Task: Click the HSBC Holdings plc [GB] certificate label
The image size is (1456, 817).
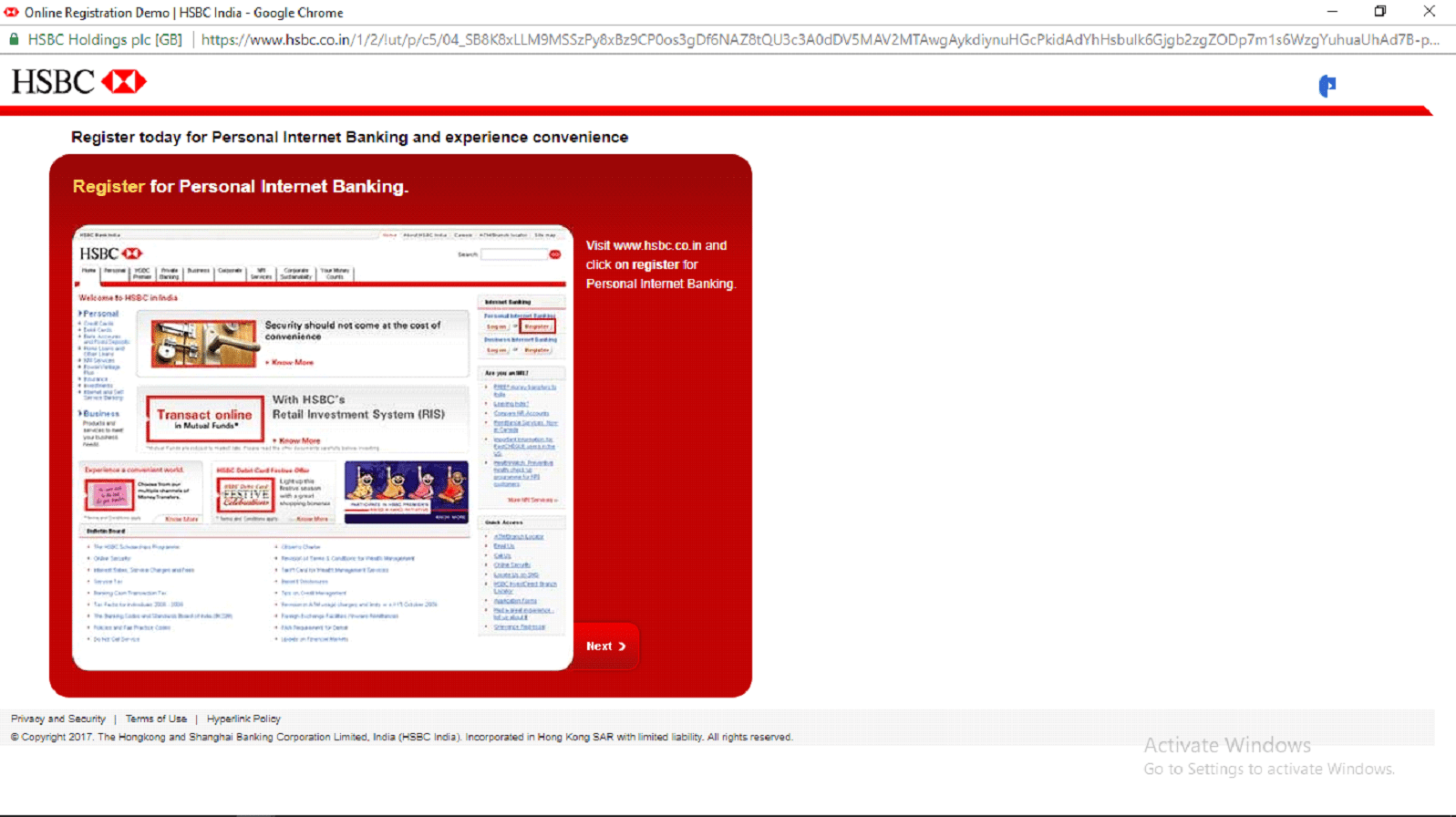Action: 105,39
